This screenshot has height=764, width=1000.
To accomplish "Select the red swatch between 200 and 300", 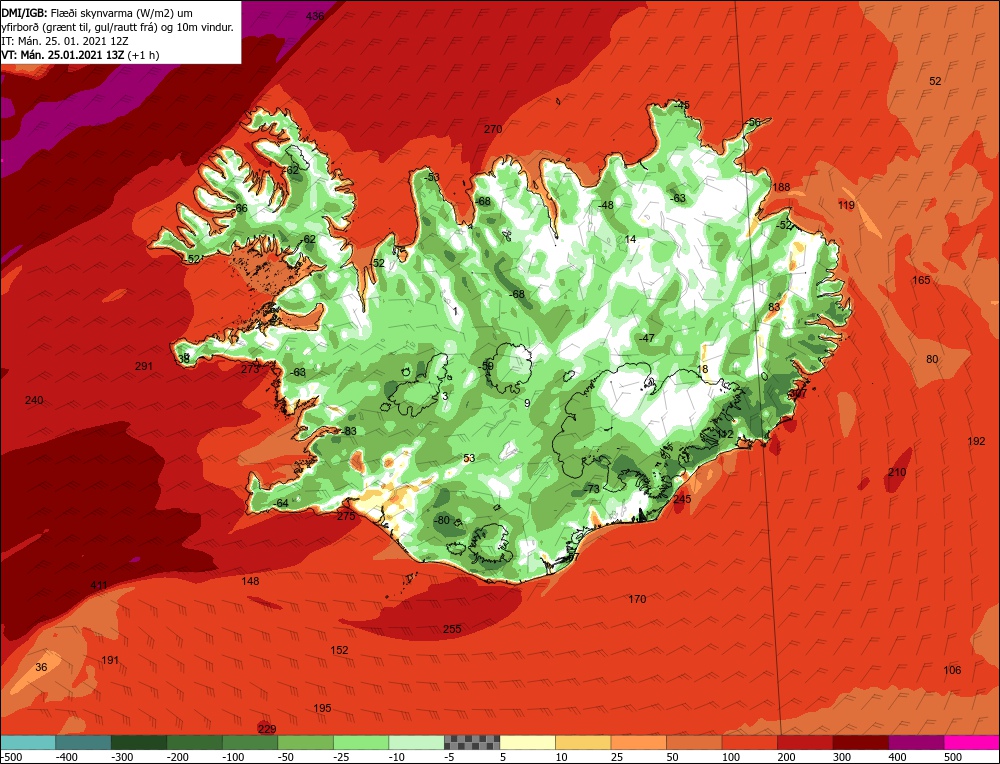I will click(x=805, y=742).
